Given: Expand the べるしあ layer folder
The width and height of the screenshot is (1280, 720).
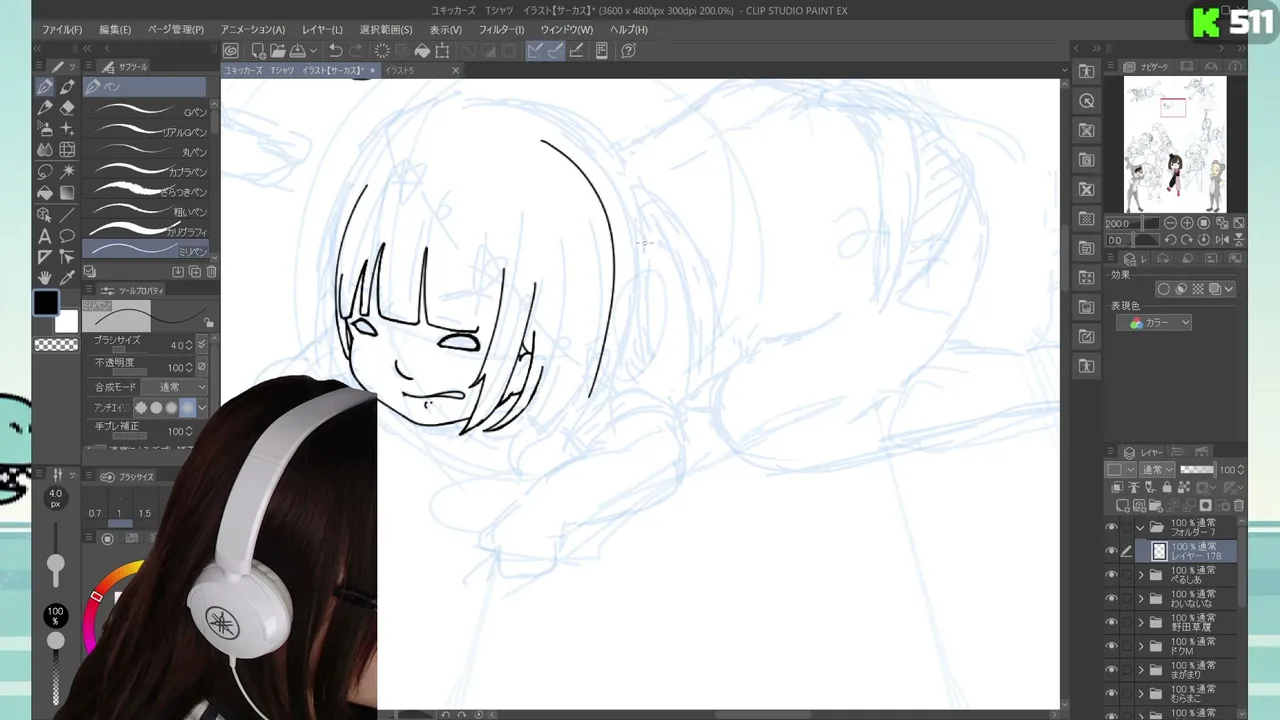Looking at the screenshot, I should click(x=1140, y=575).
